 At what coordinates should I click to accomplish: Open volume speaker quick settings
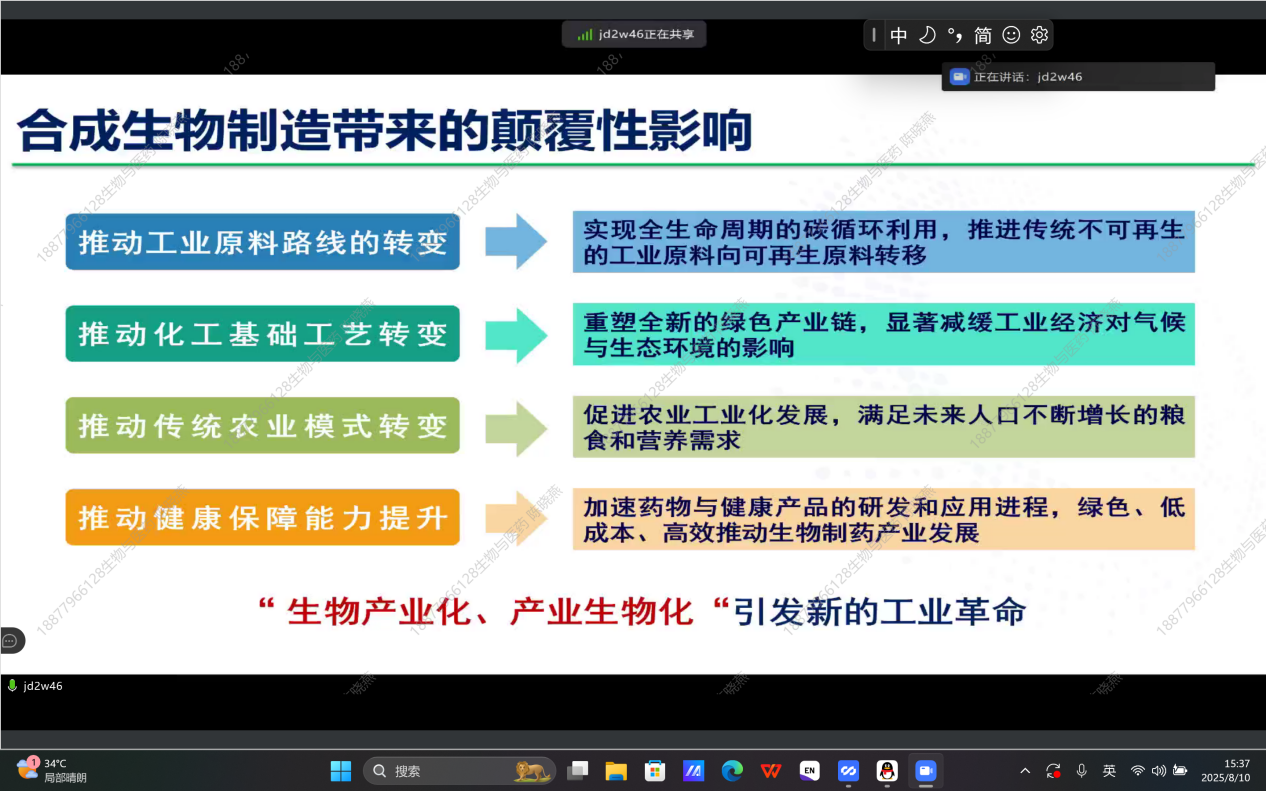[x=1159, y=771]
